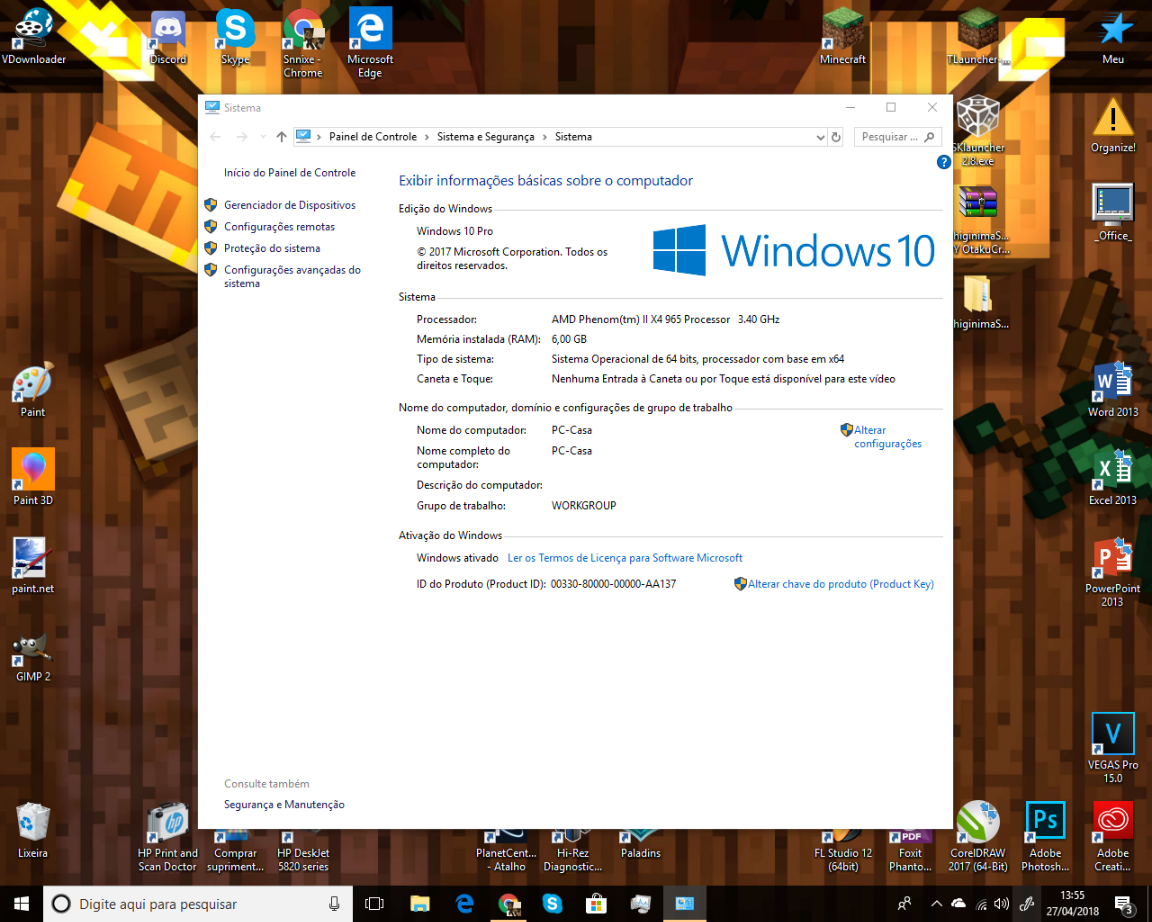Refresh the System control panel page
1152x922 pixels.
[x=836, y=137]
